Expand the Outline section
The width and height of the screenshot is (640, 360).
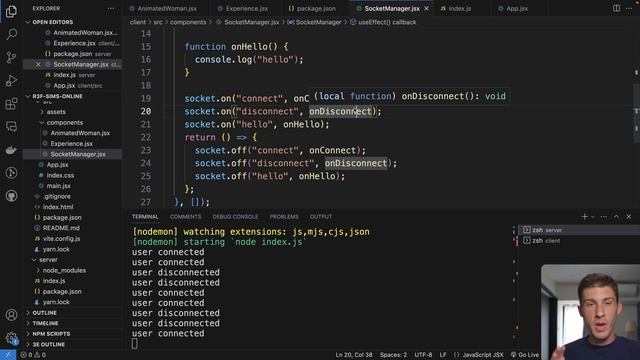(x=44, y=313)
